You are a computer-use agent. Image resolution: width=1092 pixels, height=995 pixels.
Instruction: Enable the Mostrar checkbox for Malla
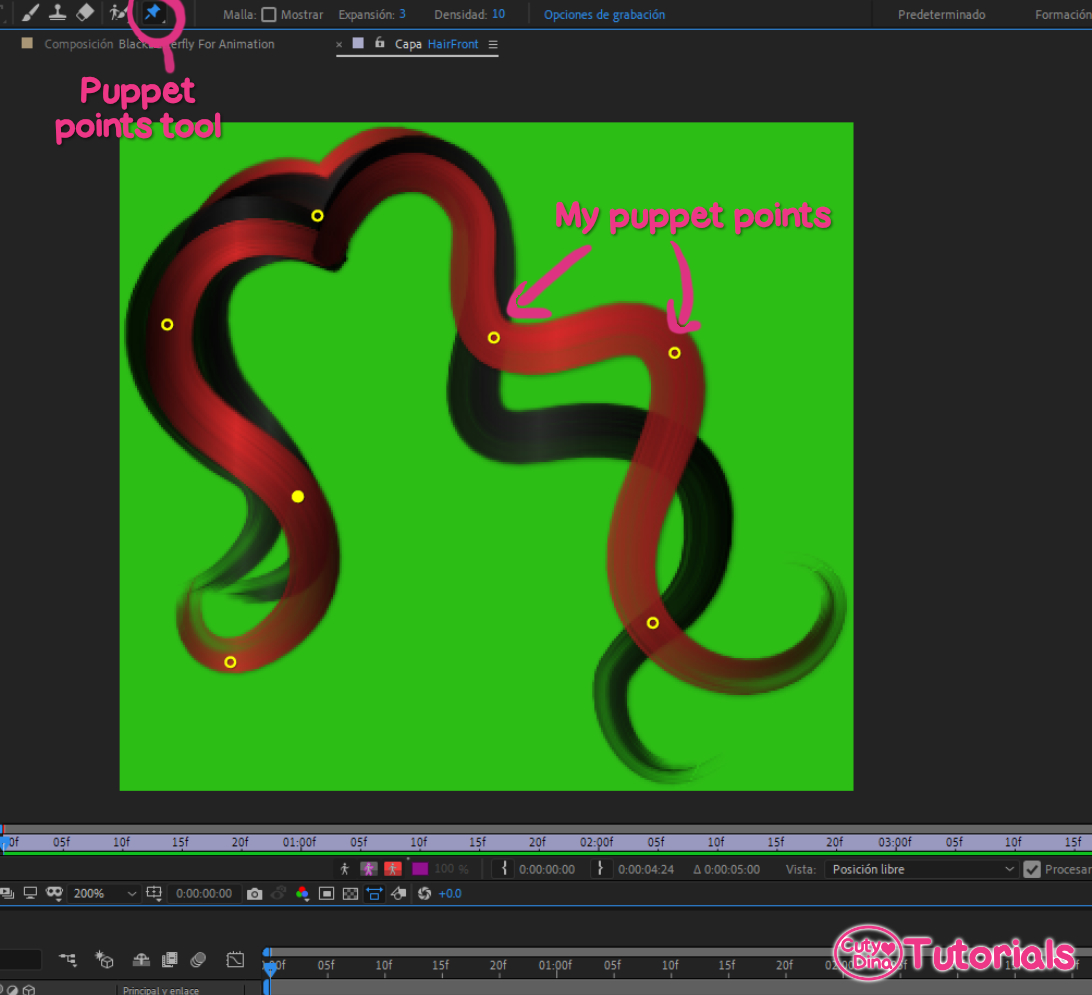270,14
